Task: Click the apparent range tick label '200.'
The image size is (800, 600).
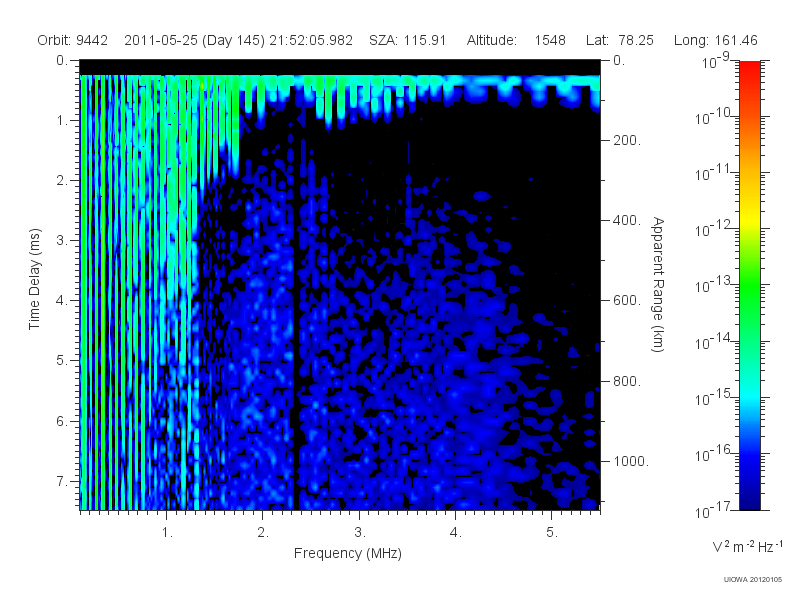Action: 627,140
